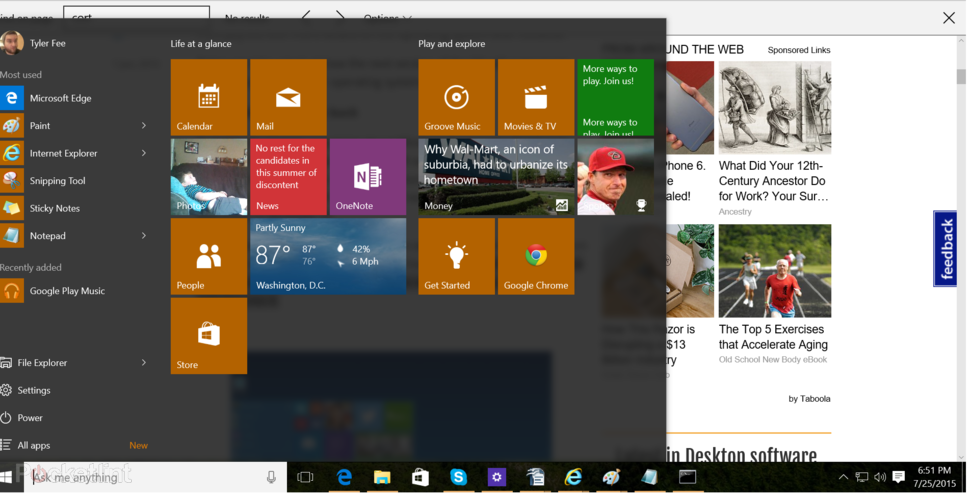The image size is (970, 498).
Task: Open Sticky Notes from Most used
Action: pos(54,208)
